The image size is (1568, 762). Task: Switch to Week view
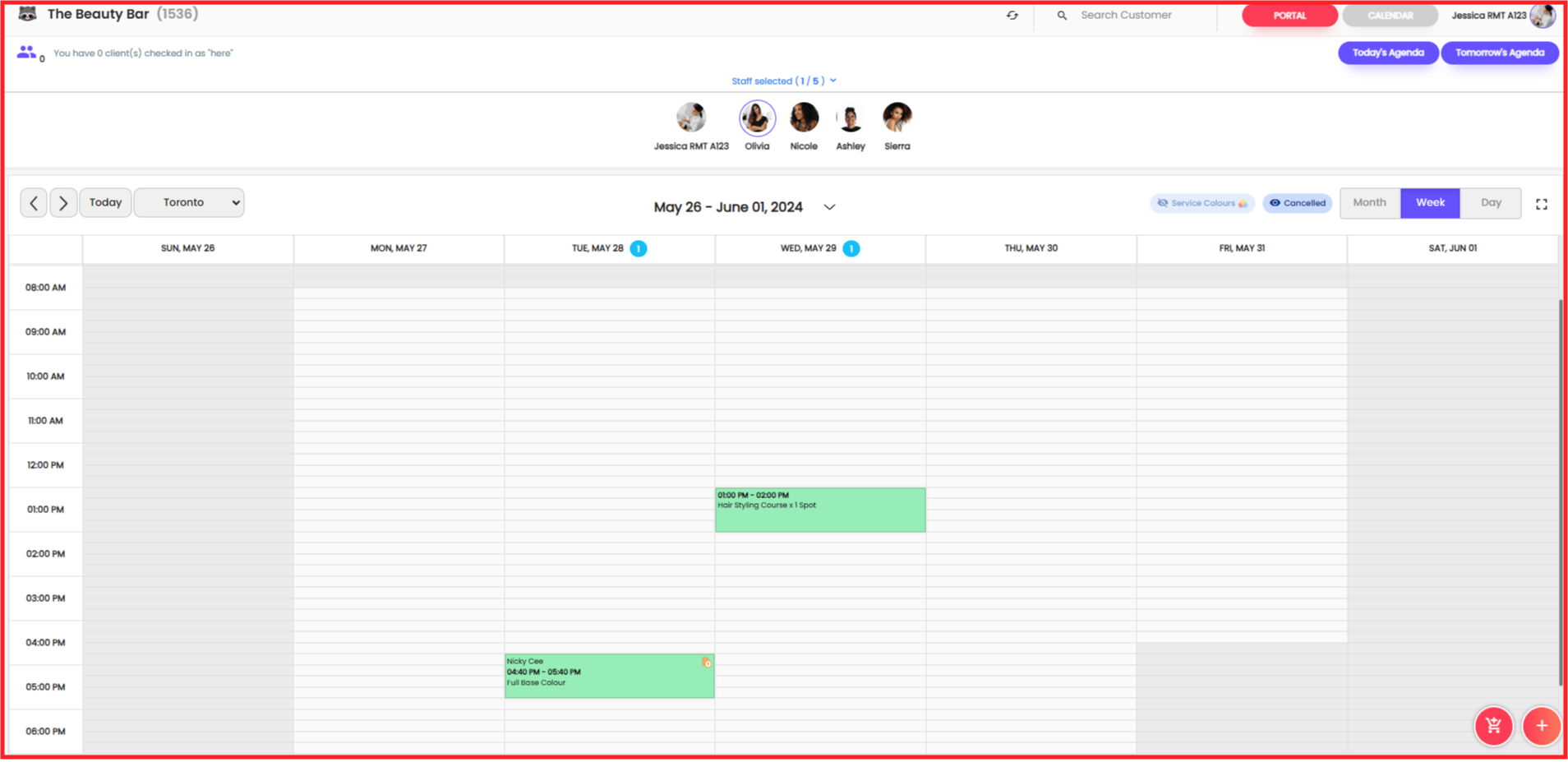(x=1430, y=203)
